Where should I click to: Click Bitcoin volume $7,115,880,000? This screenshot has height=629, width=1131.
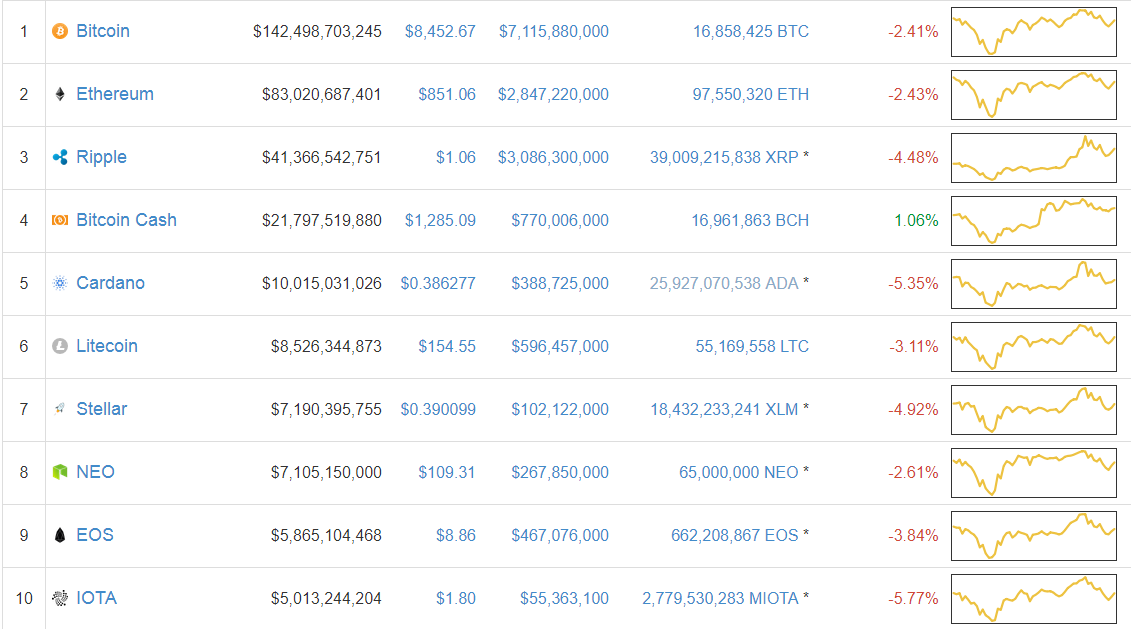(x=554, y=32)
